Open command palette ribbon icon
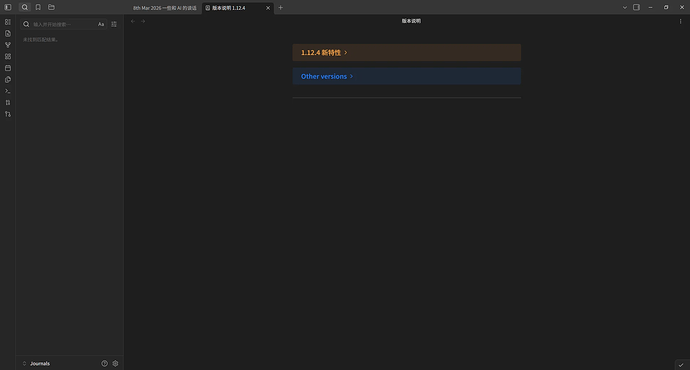The width and height of the screenshot is (690, 370). click(8, 91)
